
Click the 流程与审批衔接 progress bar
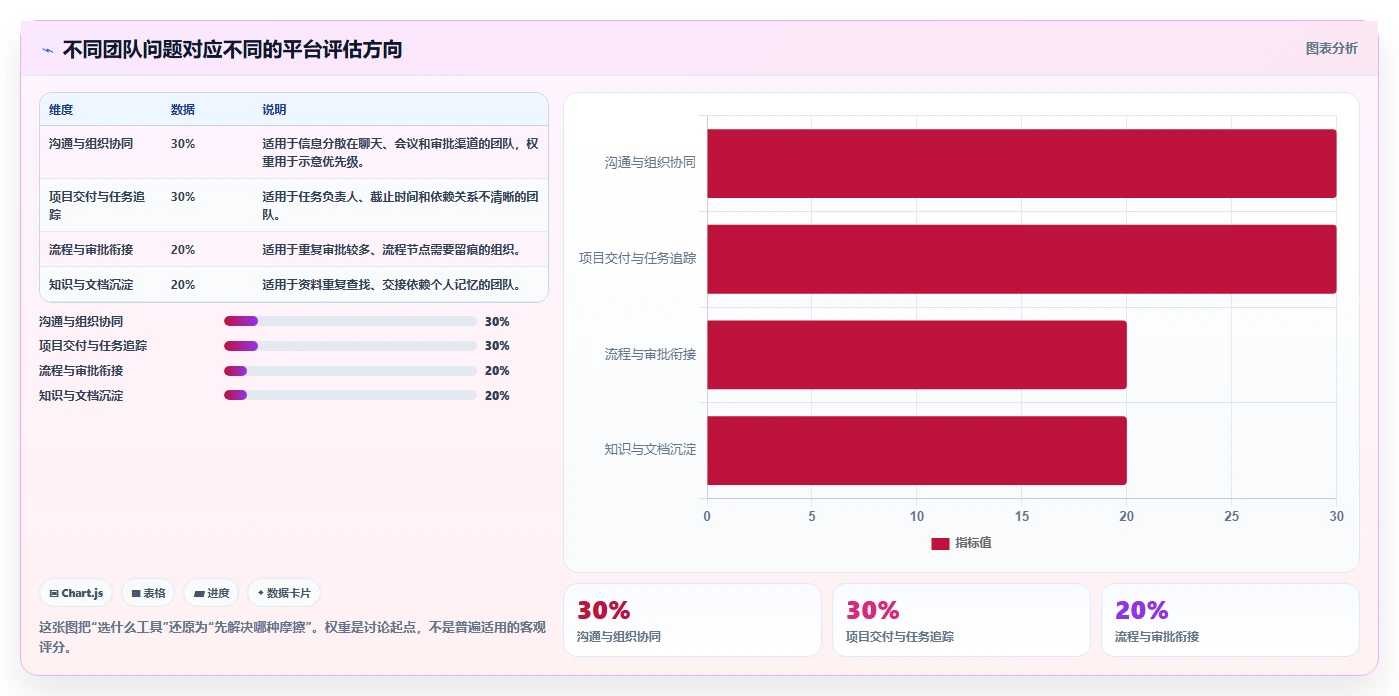point(350,370)
